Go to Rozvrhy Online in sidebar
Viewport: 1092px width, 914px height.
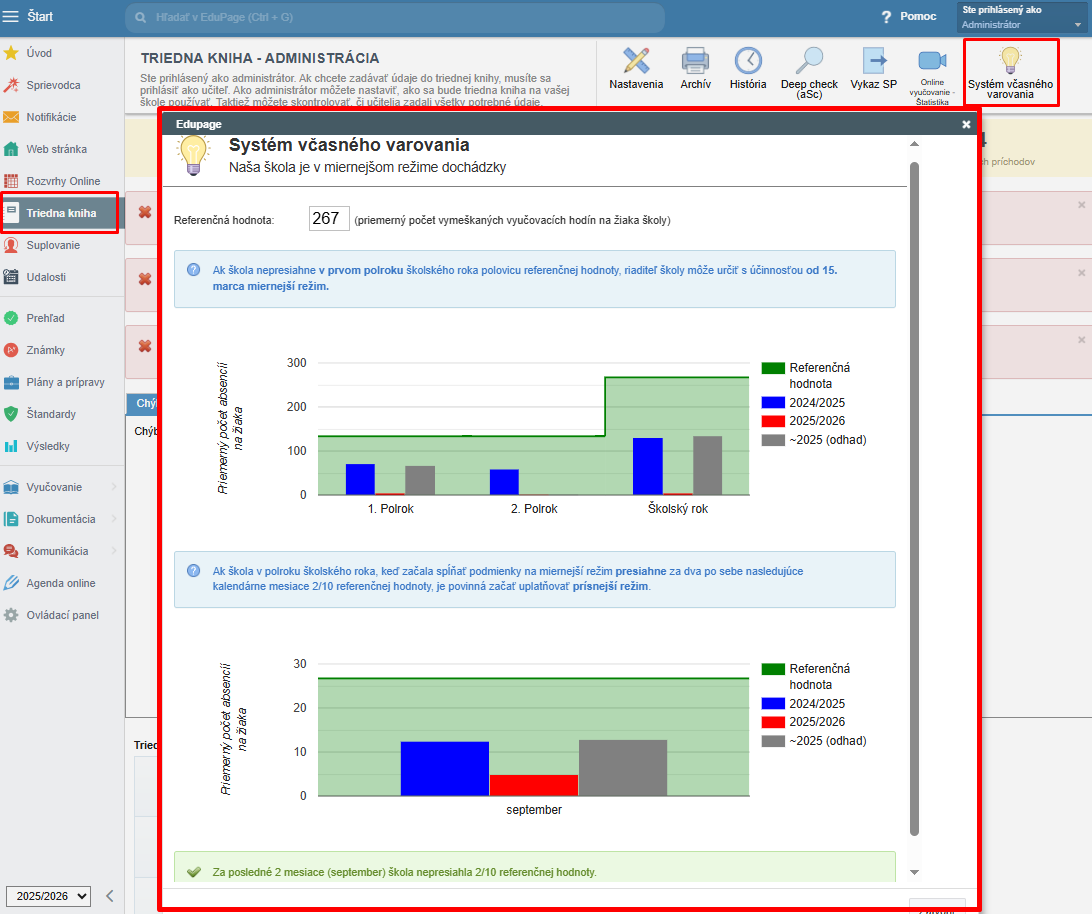point(62,181)
